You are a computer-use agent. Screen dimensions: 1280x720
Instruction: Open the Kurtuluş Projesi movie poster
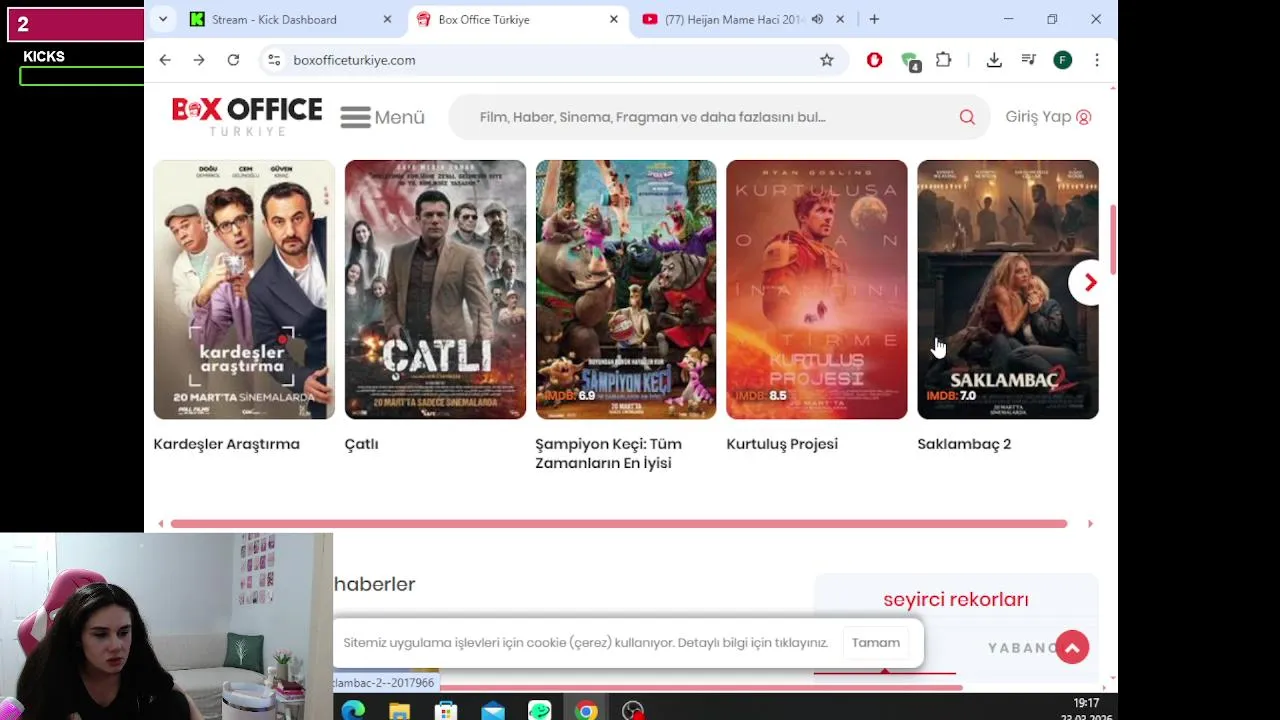point(817,289)
